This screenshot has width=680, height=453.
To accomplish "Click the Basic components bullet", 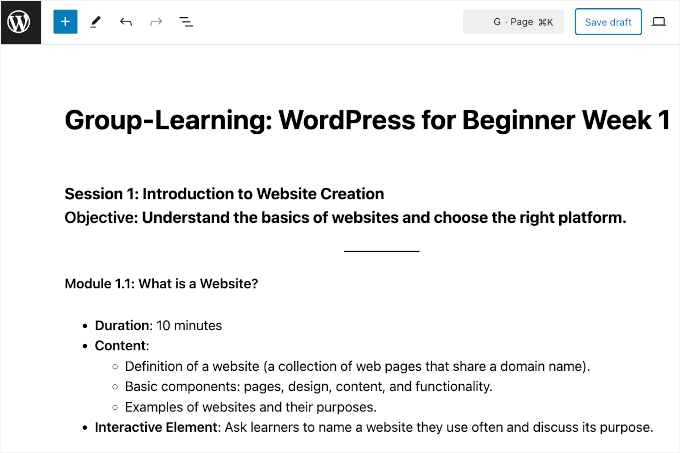I will pos(308,386).
